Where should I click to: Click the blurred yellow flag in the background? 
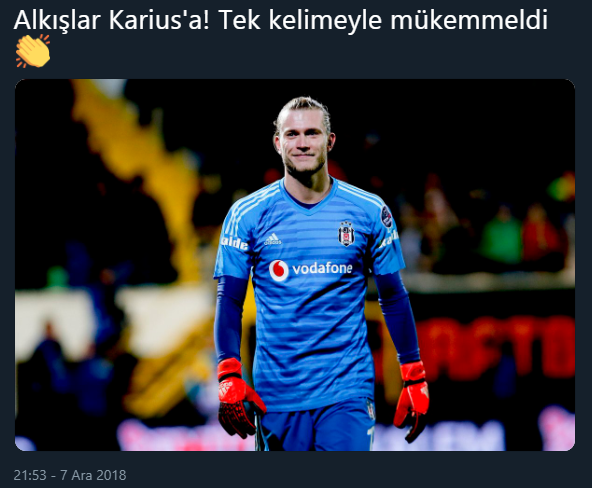click(139, 151)
